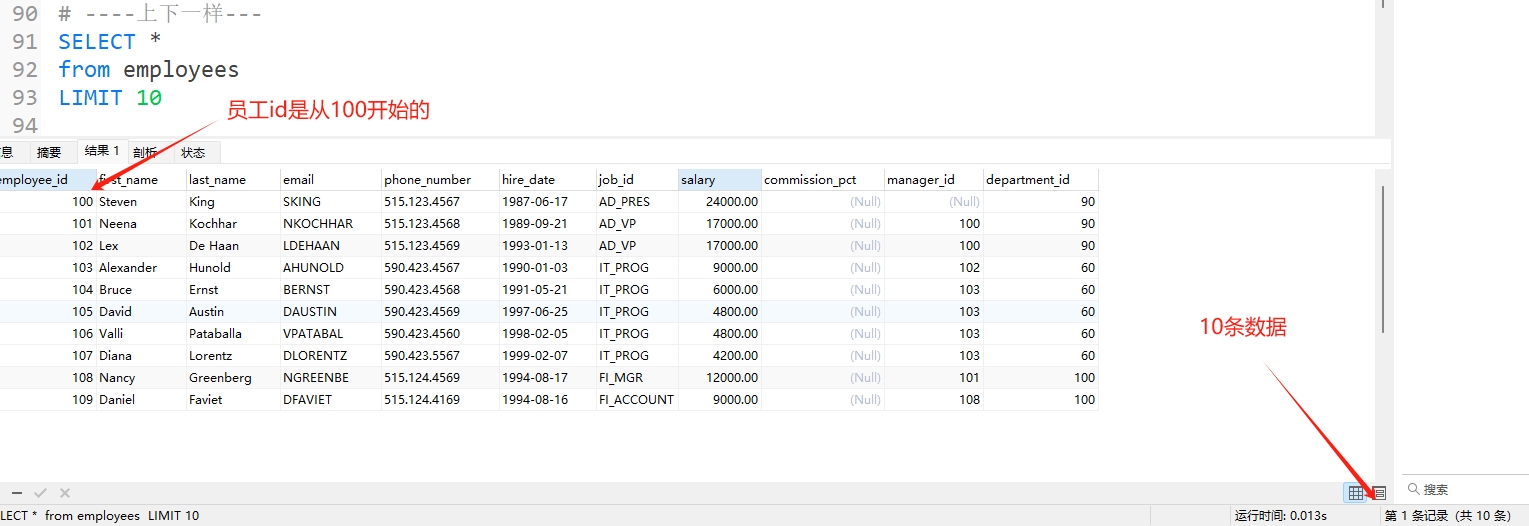Switch to grid view icon
Viewport: 1529px width, 526px height.
1356,492
